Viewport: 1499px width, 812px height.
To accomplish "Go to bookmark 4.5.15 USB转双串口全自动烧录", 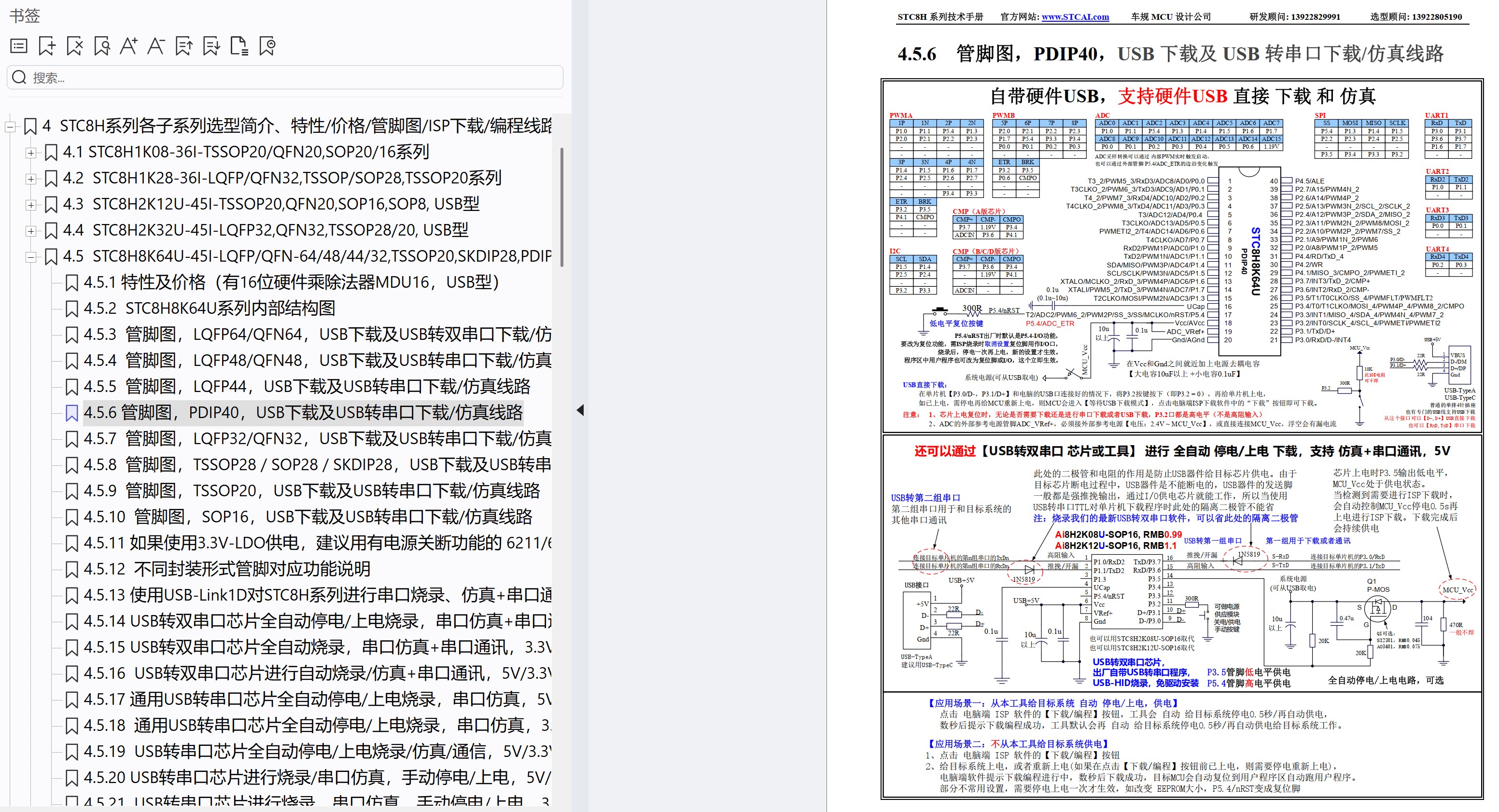I will click(317, 647).
